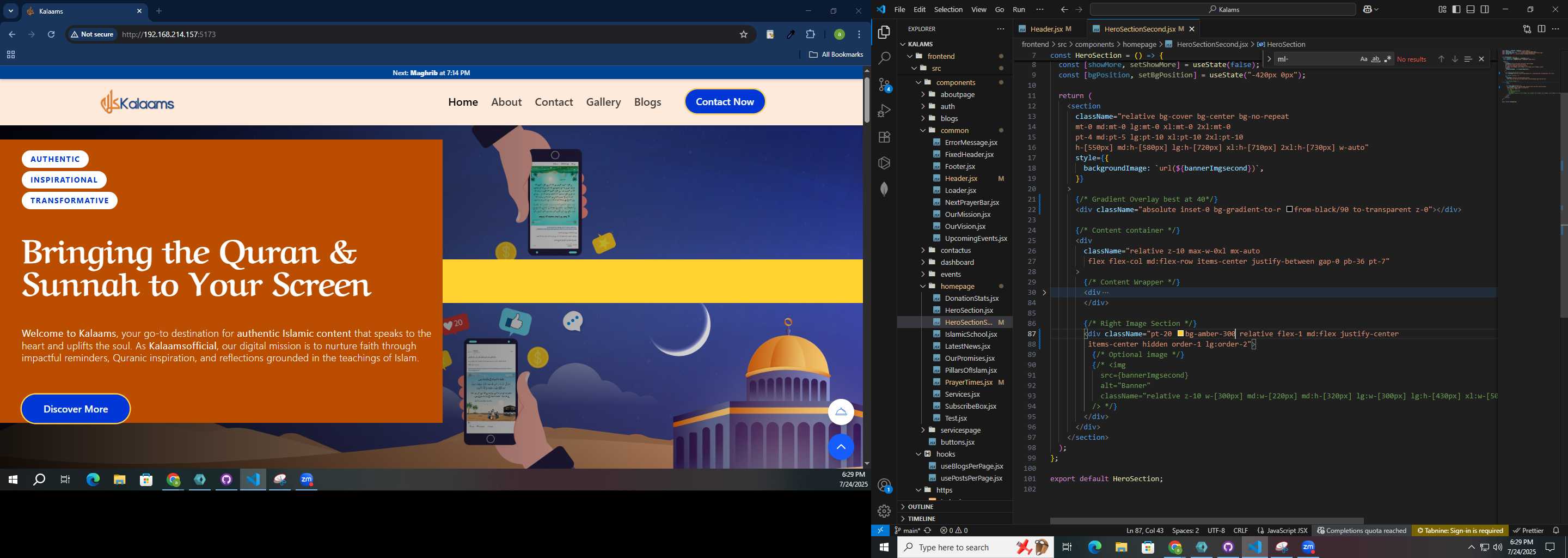
Task: Open the Chrome three-dot menu
Action: click(x=859, y=35)
